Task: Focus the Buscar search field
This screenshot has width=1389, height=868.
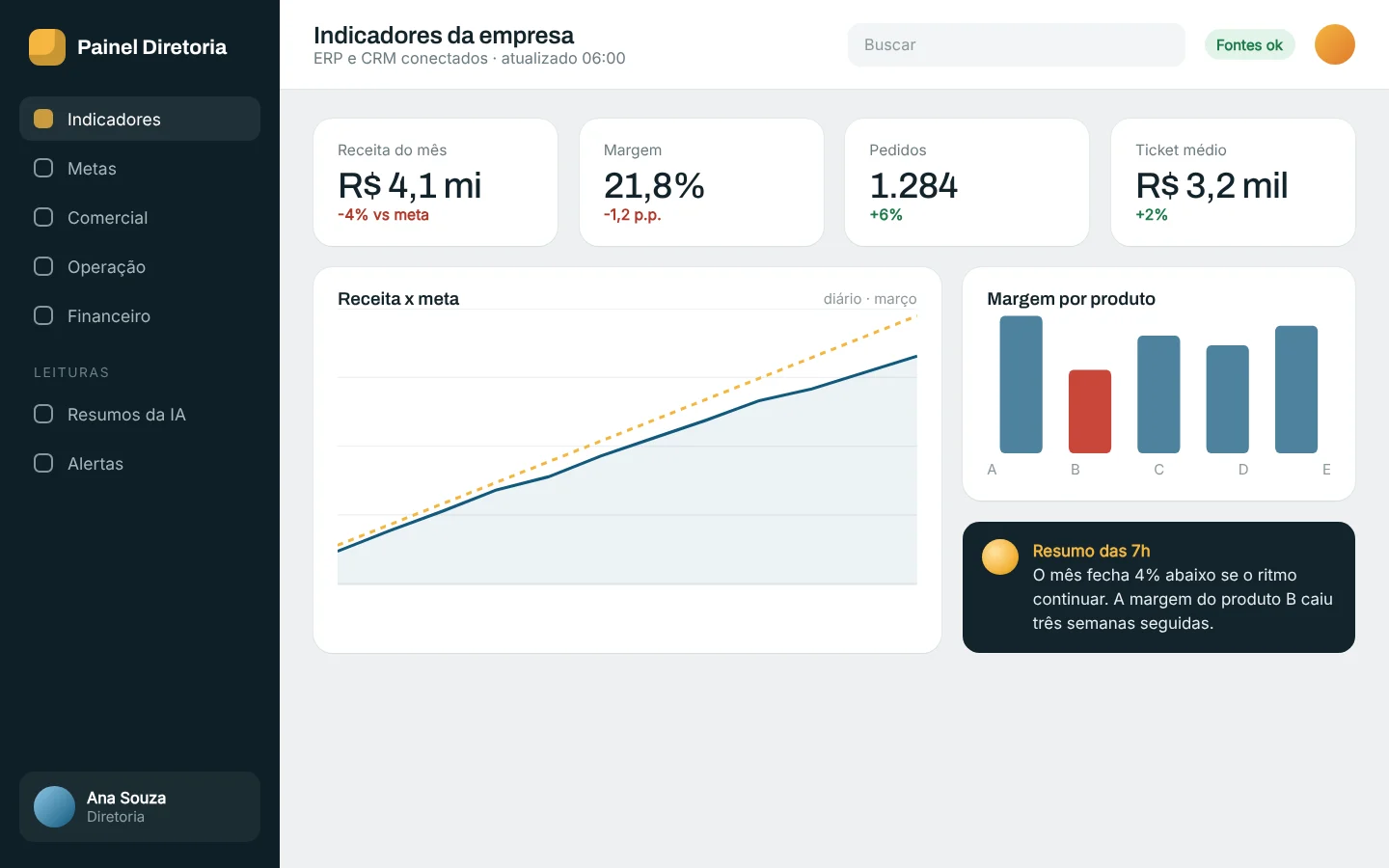Action: [x=1017, y=44]
